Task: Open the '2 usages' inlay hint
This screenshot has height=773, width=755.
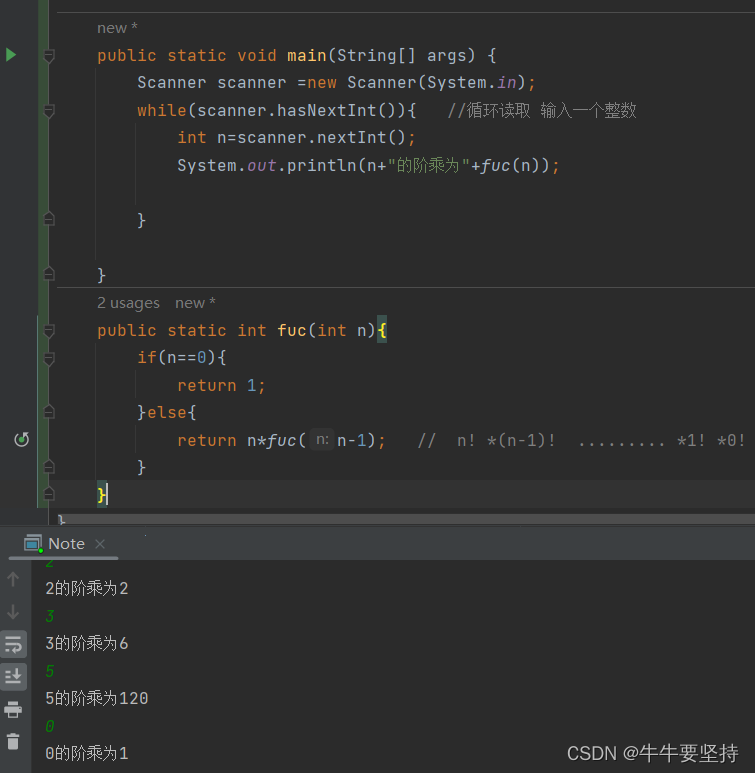Action: [x=128, y=303]
